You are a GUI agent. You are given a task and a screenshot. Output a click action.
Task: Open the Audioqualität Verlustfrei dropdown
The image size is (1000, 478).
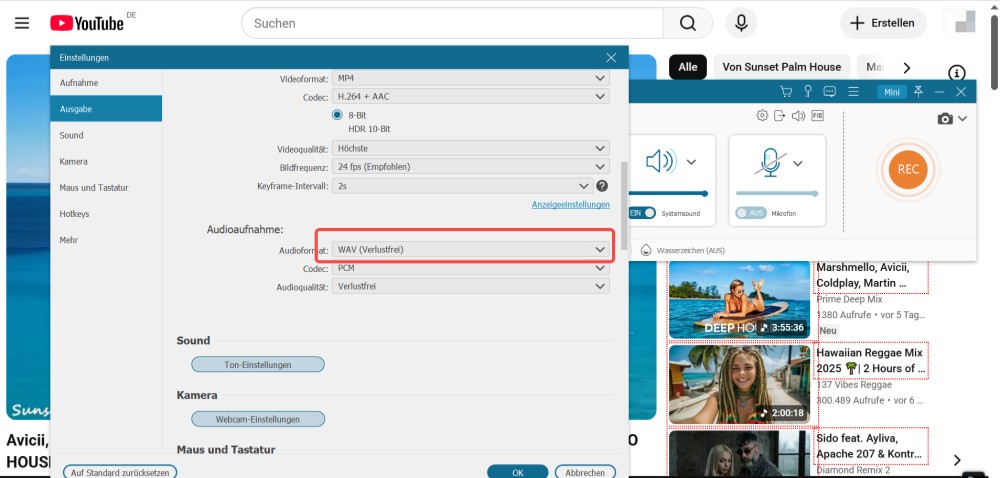click(x=471, y=287)
